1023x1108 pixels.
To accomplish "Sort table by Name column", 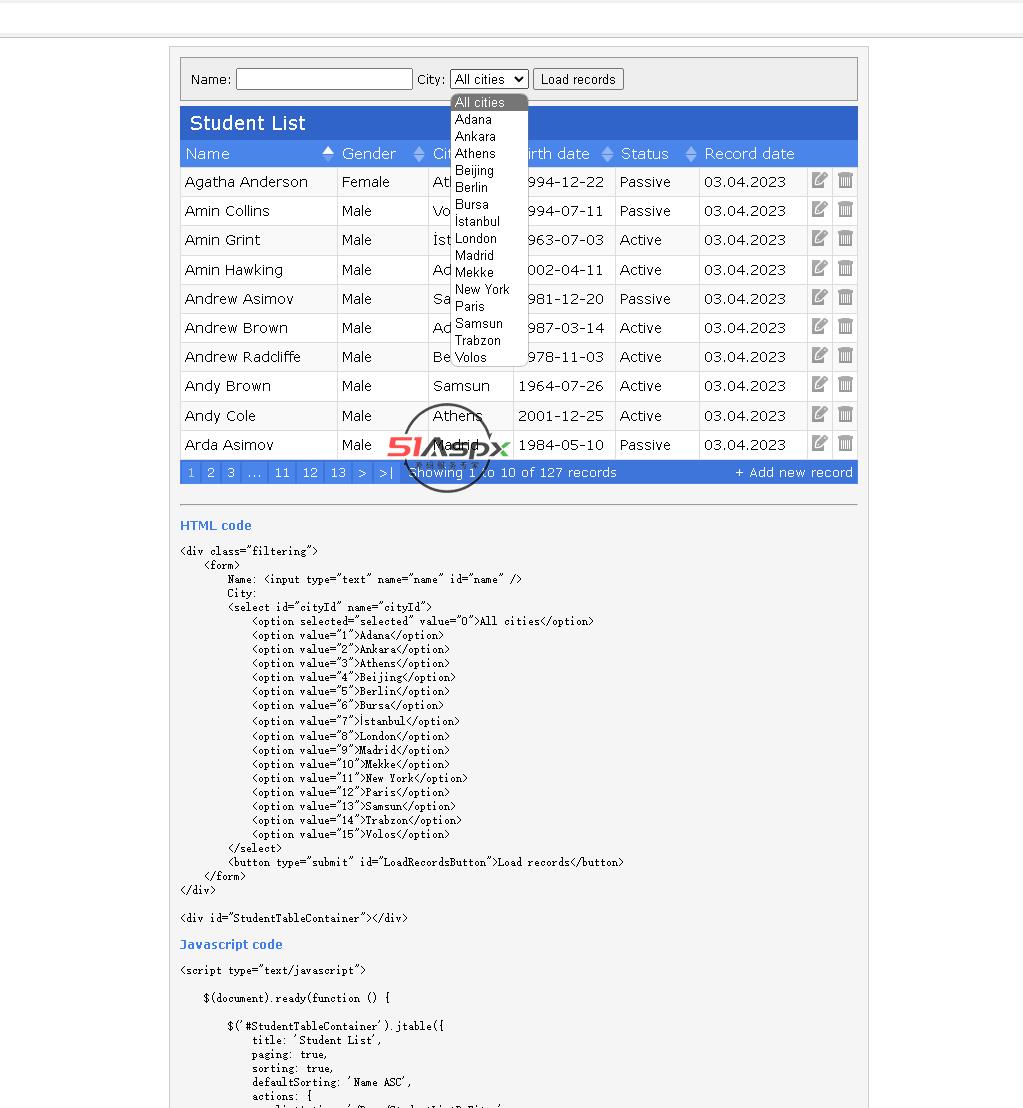I will coord(259,153).
